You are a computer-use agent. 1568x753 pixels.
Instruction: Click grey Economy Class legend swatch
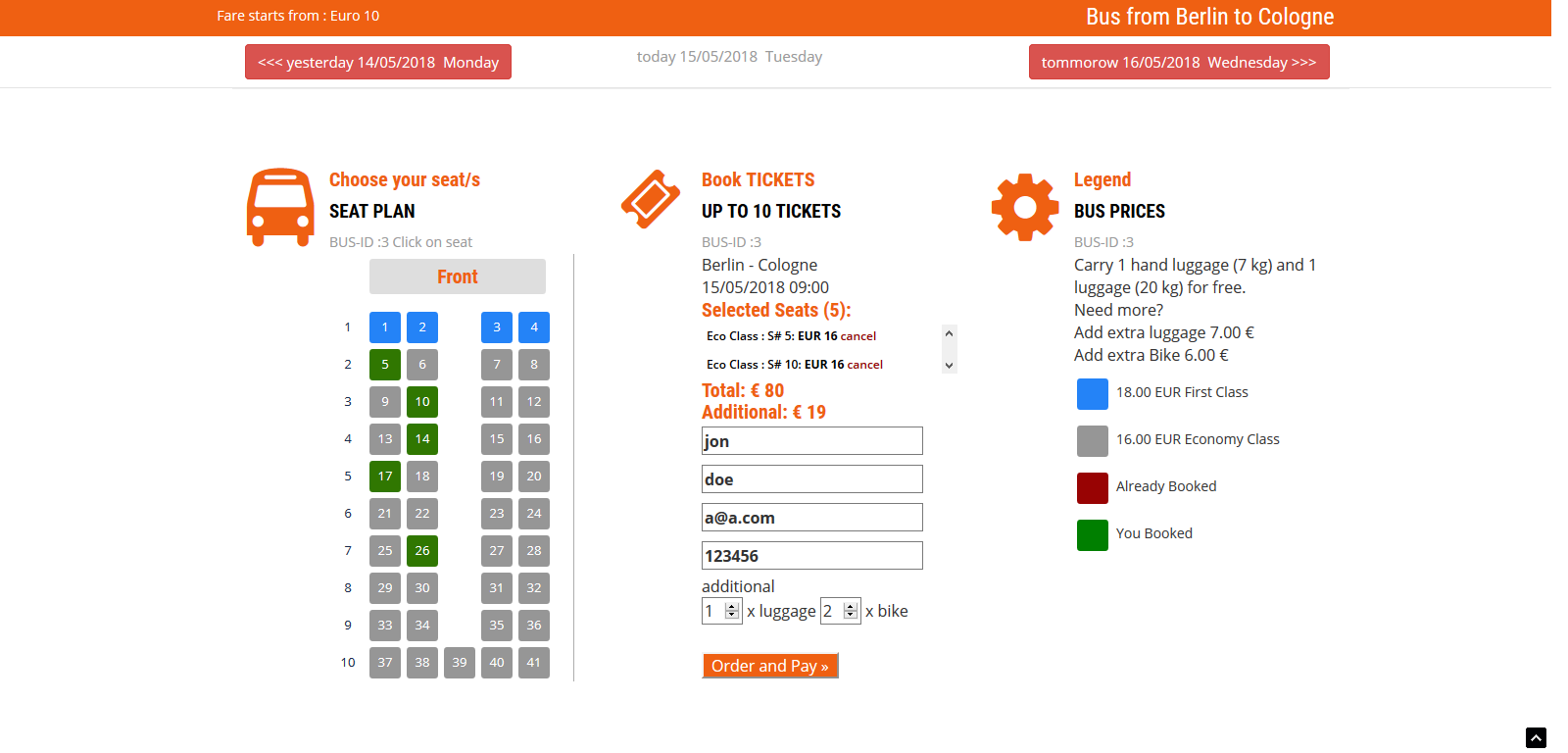(x=1093, y=441)
